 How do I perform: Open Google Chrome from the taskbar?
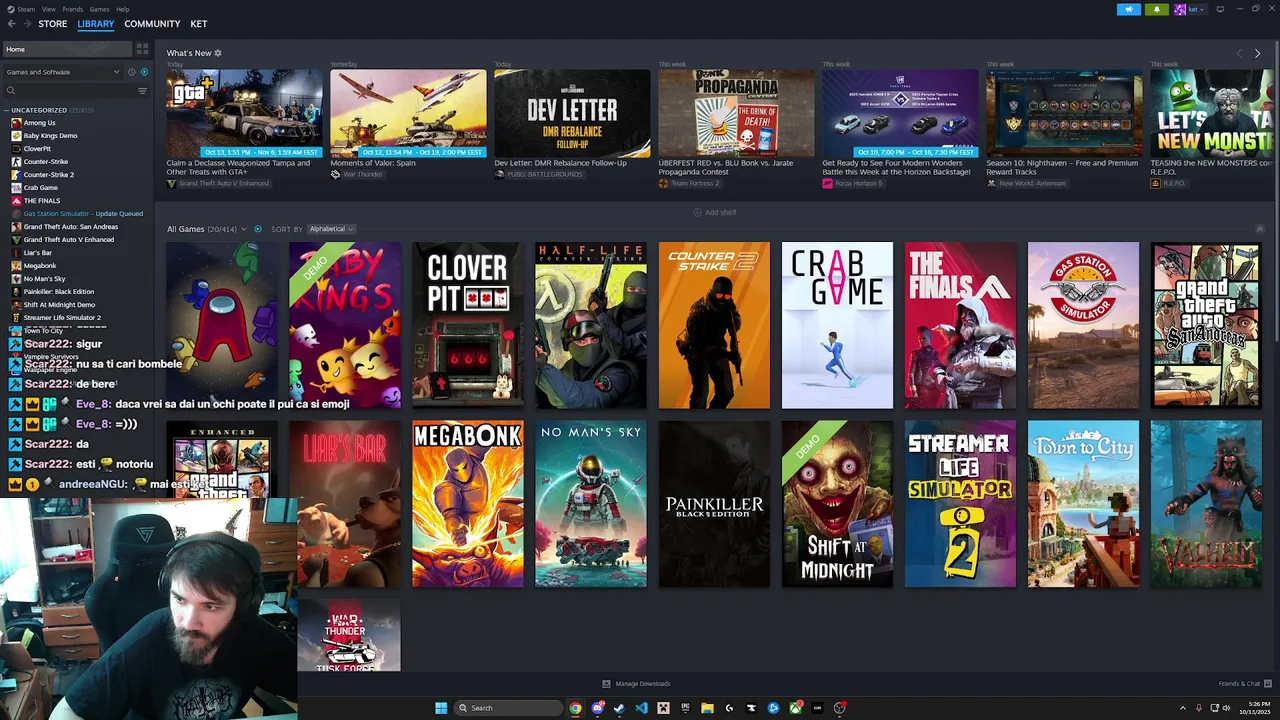point(575,708)
